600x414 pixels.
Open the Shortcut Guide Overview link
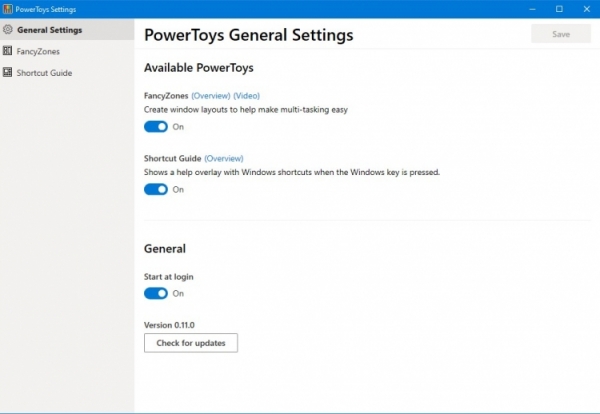point(224,158)
